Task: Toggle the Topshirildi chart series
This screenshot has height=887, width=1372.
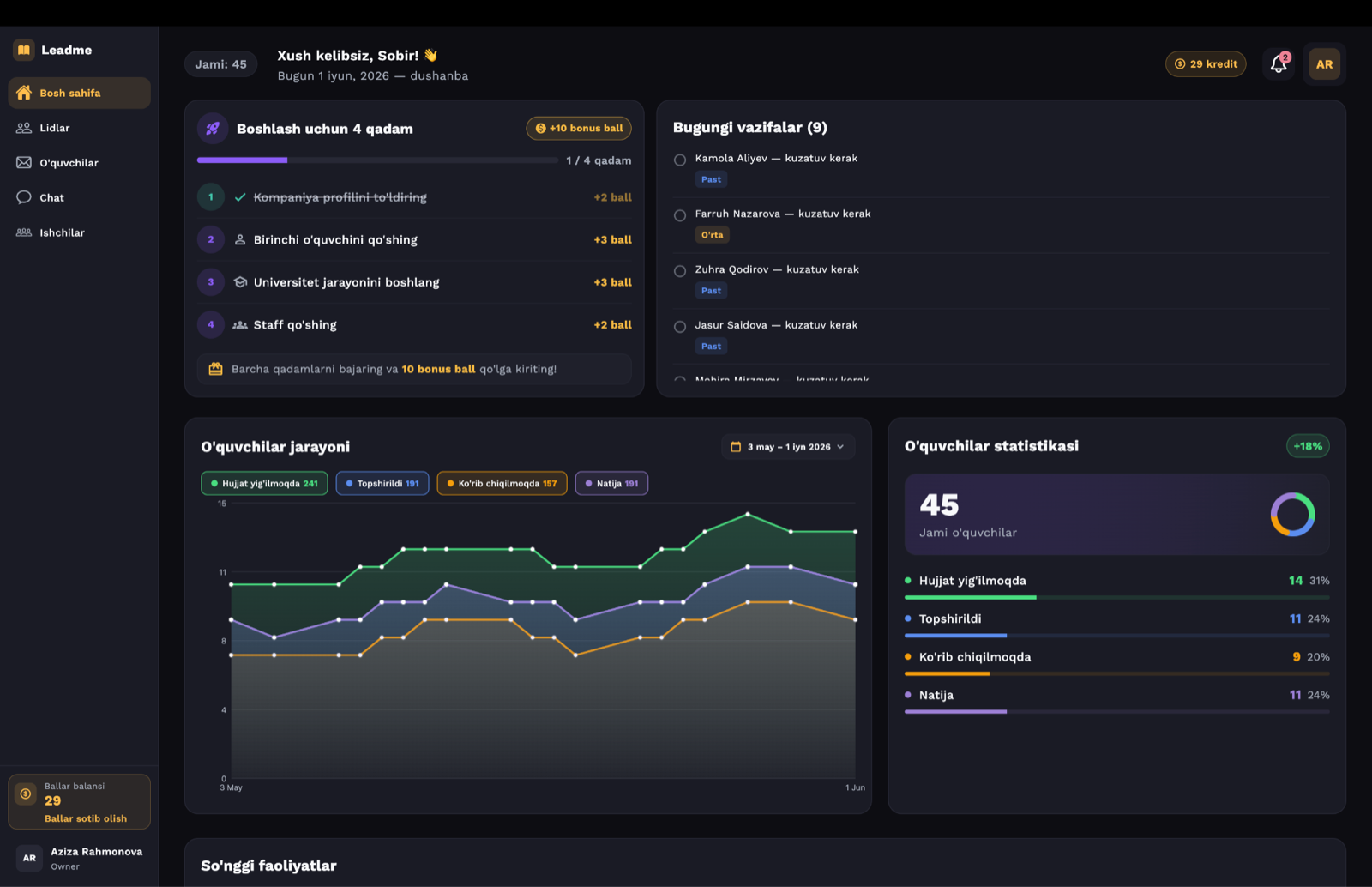Action: (x=382, y=483)
